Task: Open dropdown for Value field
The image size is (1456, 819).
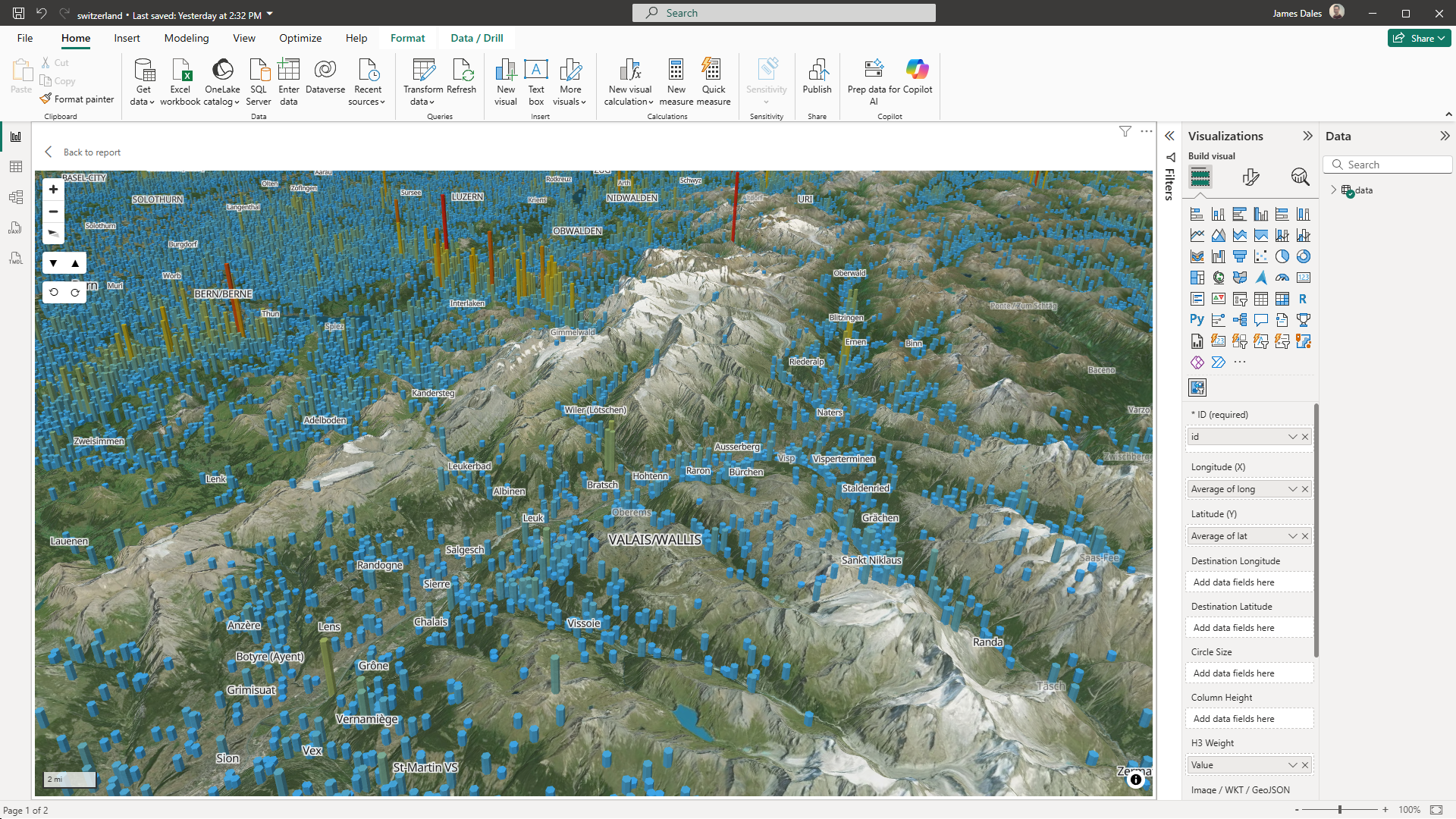Action: pyautogui.click(x=1293, y=765)
